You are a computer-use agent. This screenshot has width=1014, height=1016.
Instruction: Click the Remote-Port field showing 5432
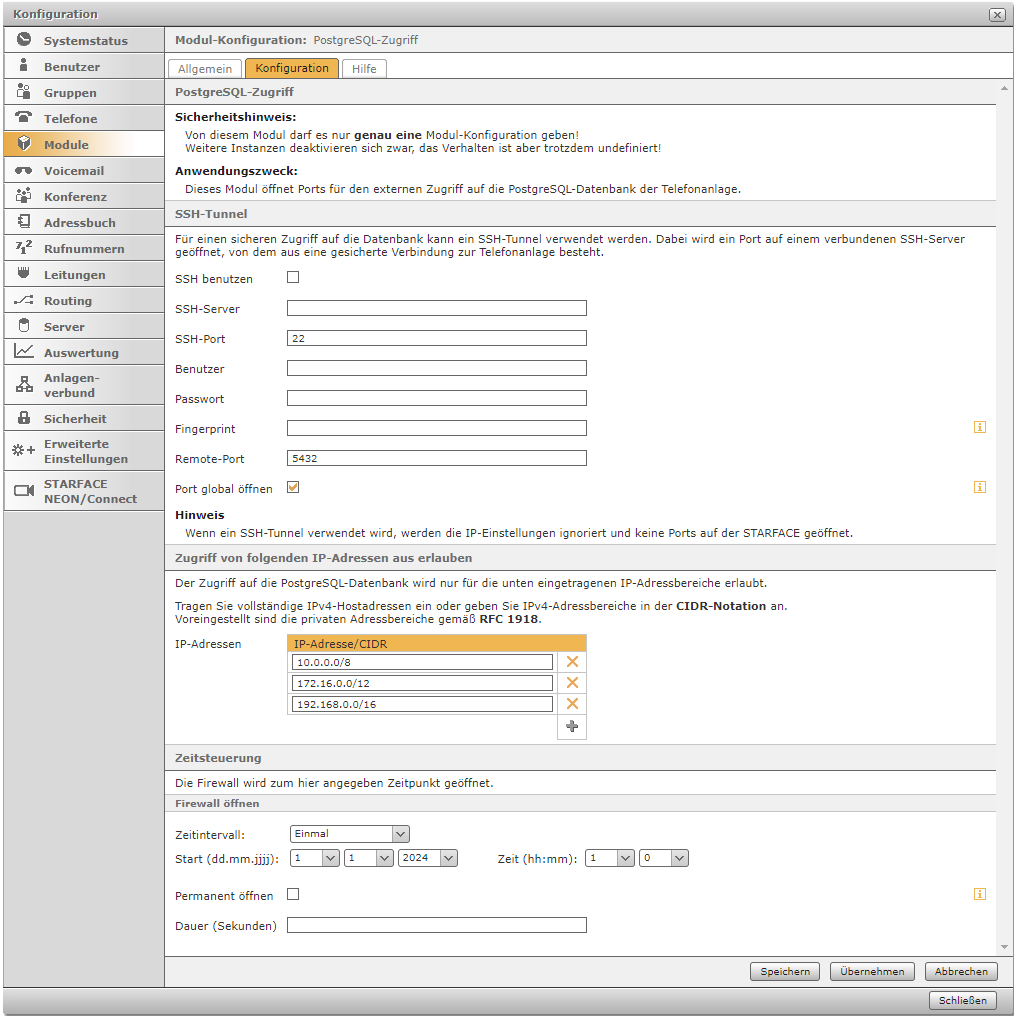click(437, 458)
